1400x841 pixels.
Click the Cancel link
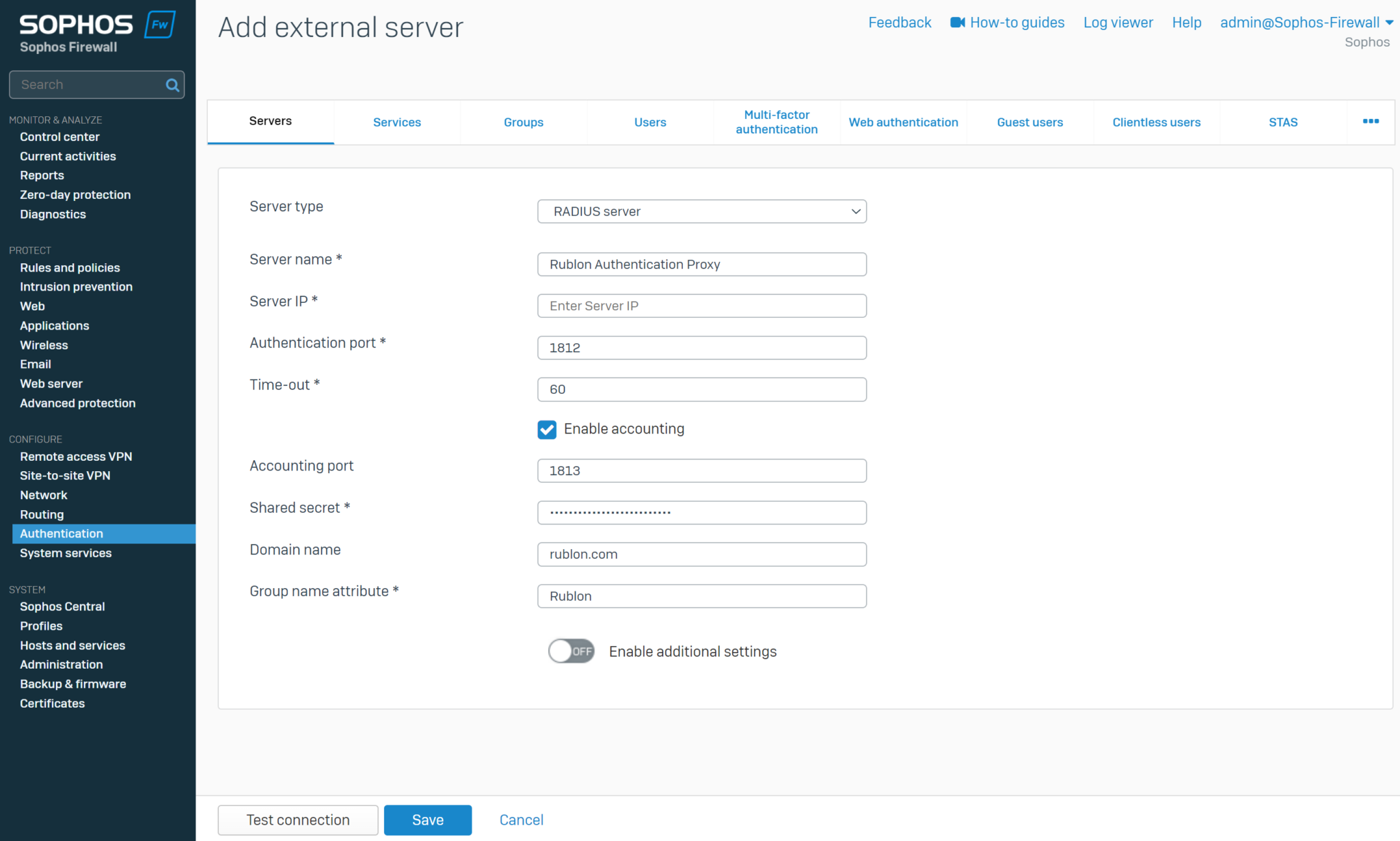click(x=521, y=820)
